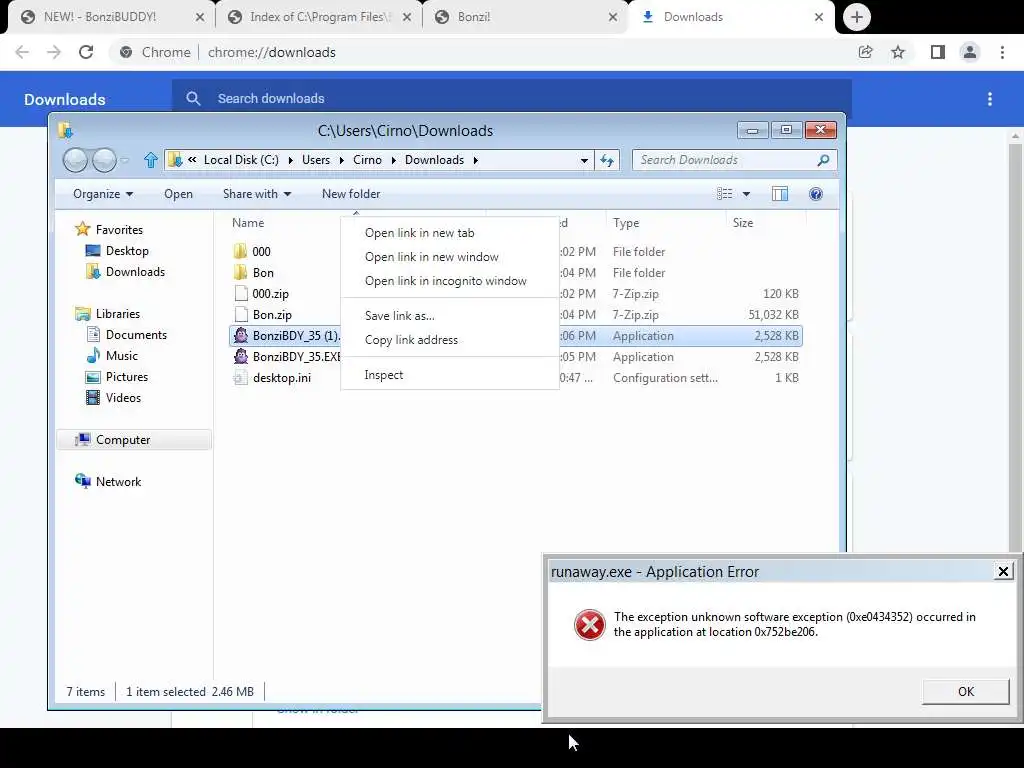Image resolution: width=1024 pixels, height=768 pixels.
Task: Expand the Cirno breadcrumb arrow
Action: (x=393, y=160)
